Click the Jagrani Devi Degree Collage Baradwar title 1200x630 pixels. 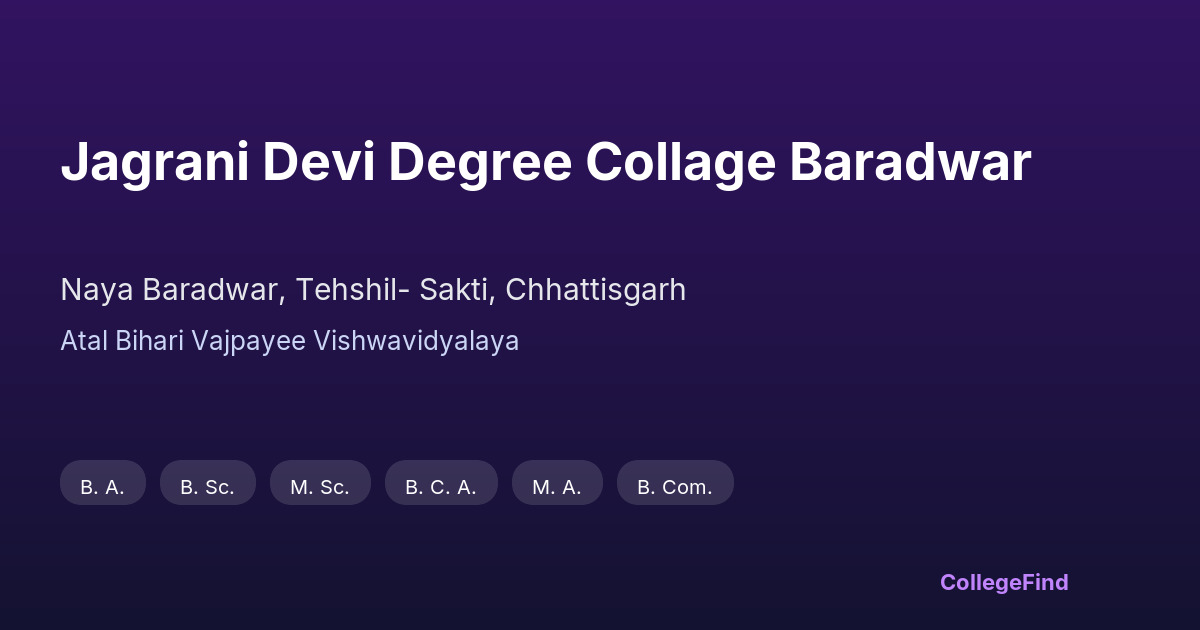coord(545,162)
